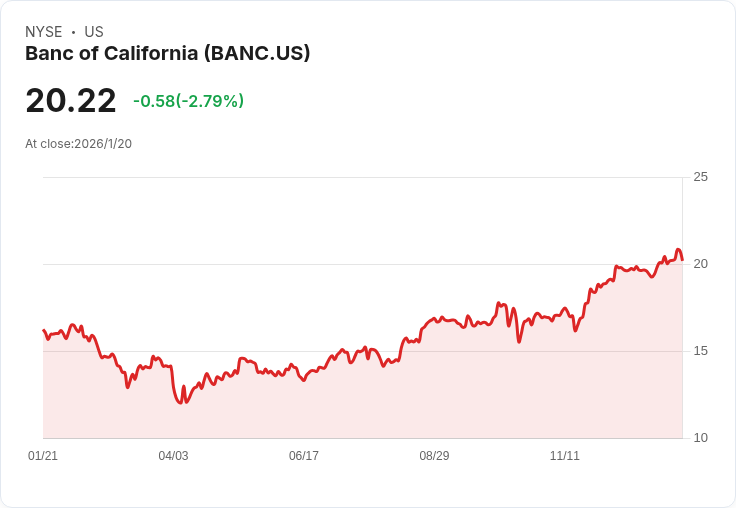Click the 01/21 date label on x-axis

click(43, 455)
